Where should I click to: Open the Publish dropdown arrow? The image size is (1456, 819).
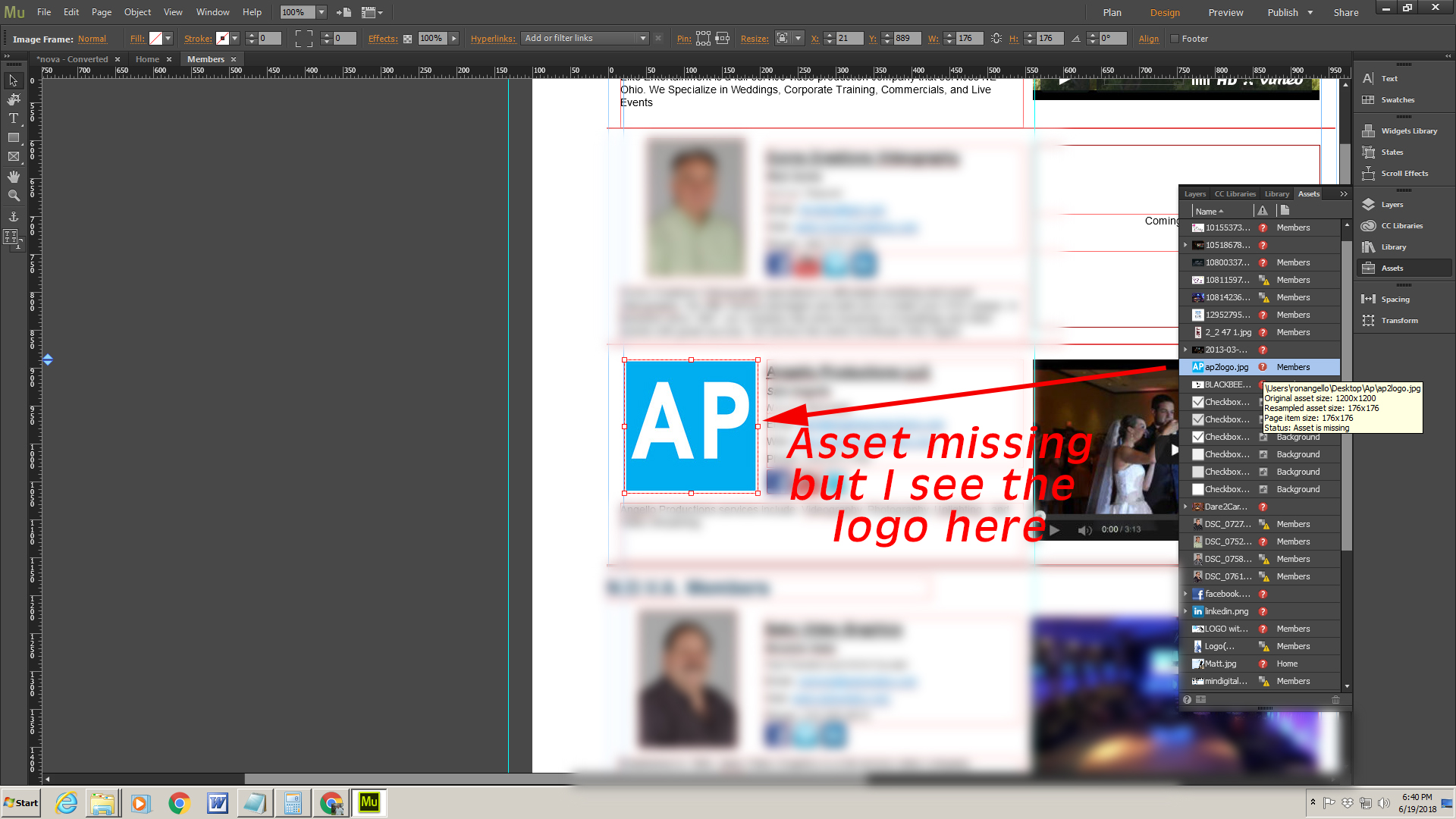[1310, 12]
